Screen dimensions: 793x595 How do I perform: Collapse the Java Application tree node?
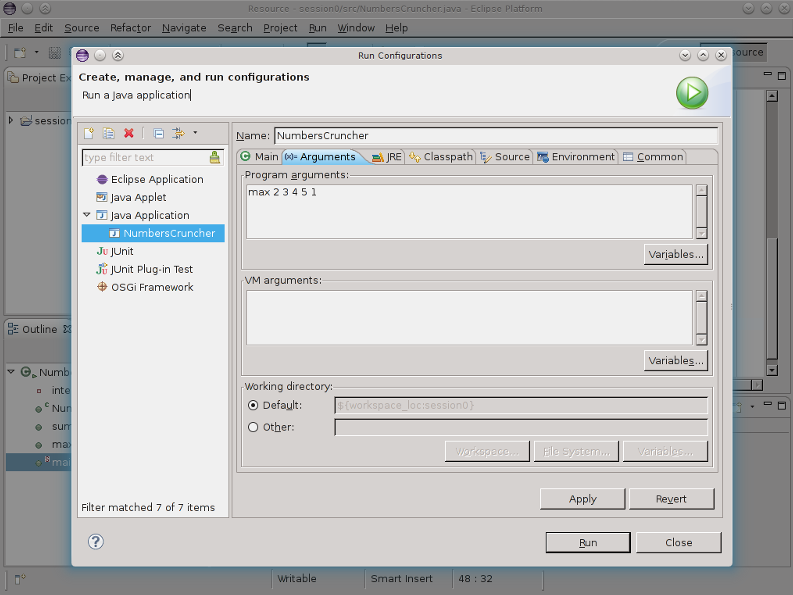(x=87, y=215)
